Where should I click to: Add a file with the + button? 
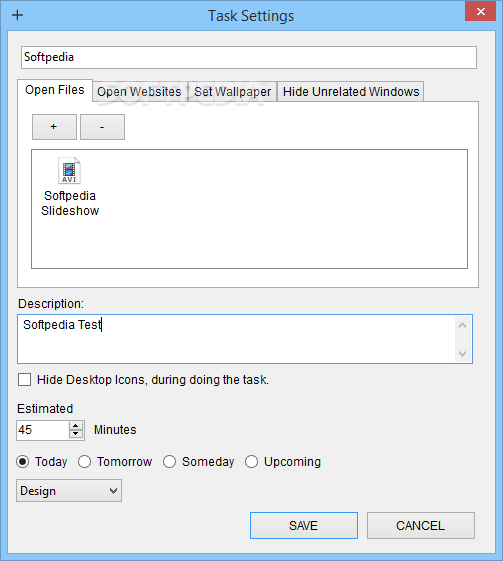54,127
